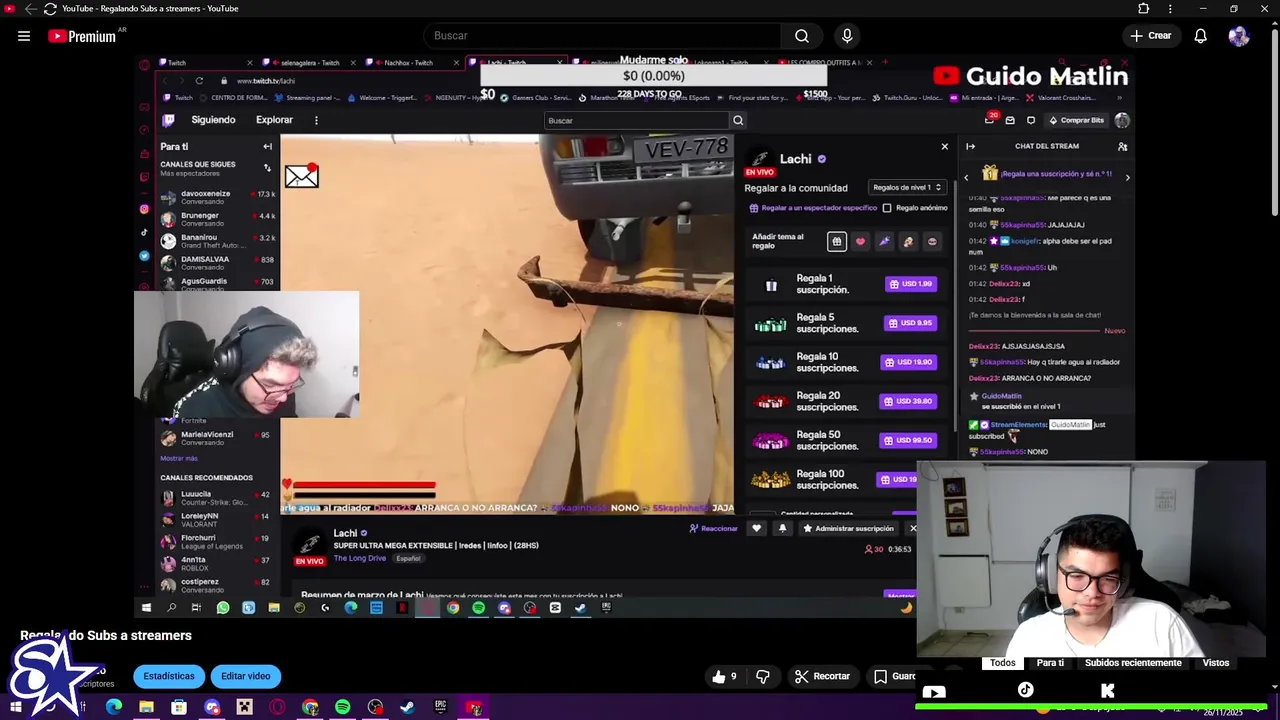Focus the YouTube Buscar search field
1280x720 pixels.
coord(602,36)
